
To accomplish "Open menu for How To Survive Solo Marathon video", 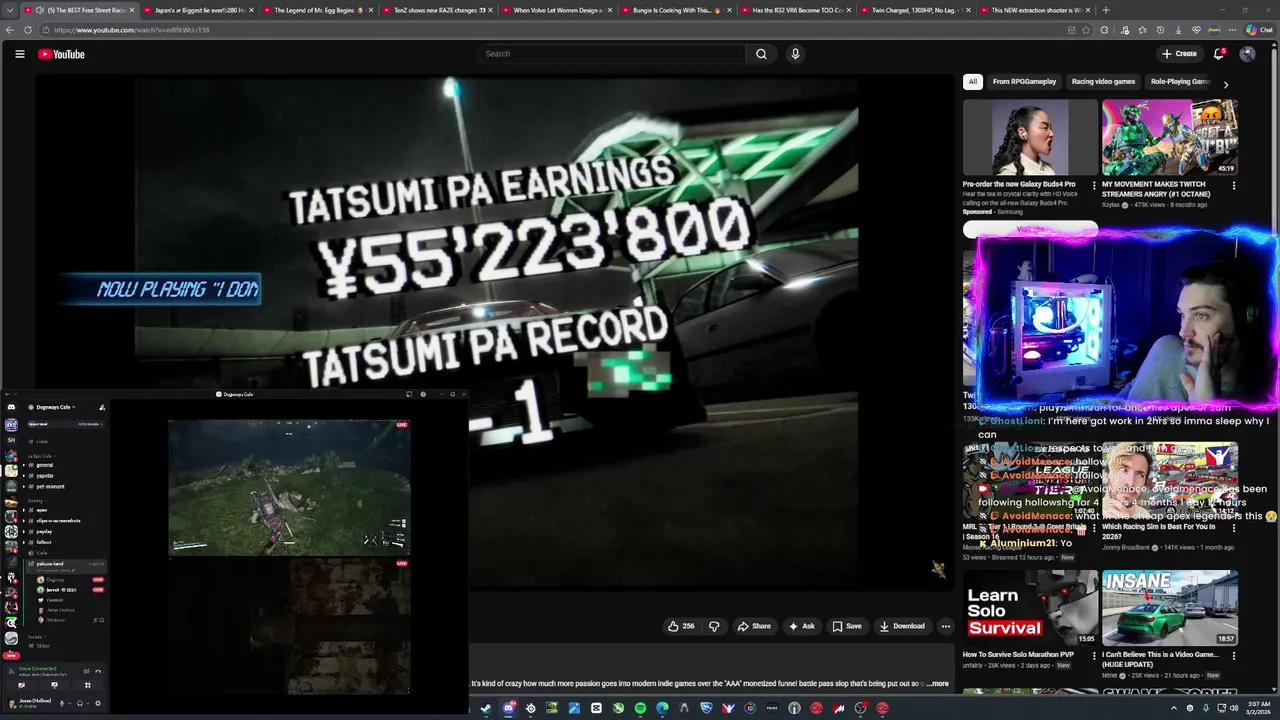I will (1094, 656).
